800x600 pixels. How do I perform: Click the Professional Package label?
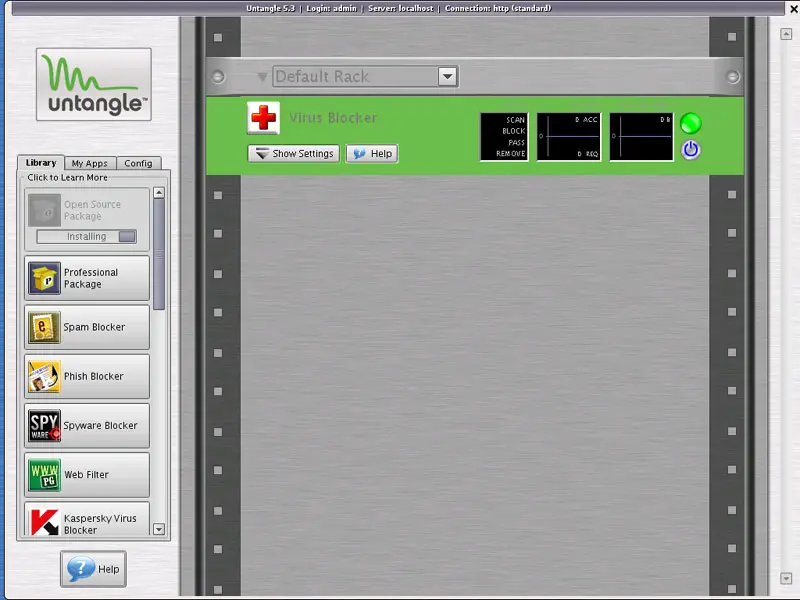click(x=91, y=278)
